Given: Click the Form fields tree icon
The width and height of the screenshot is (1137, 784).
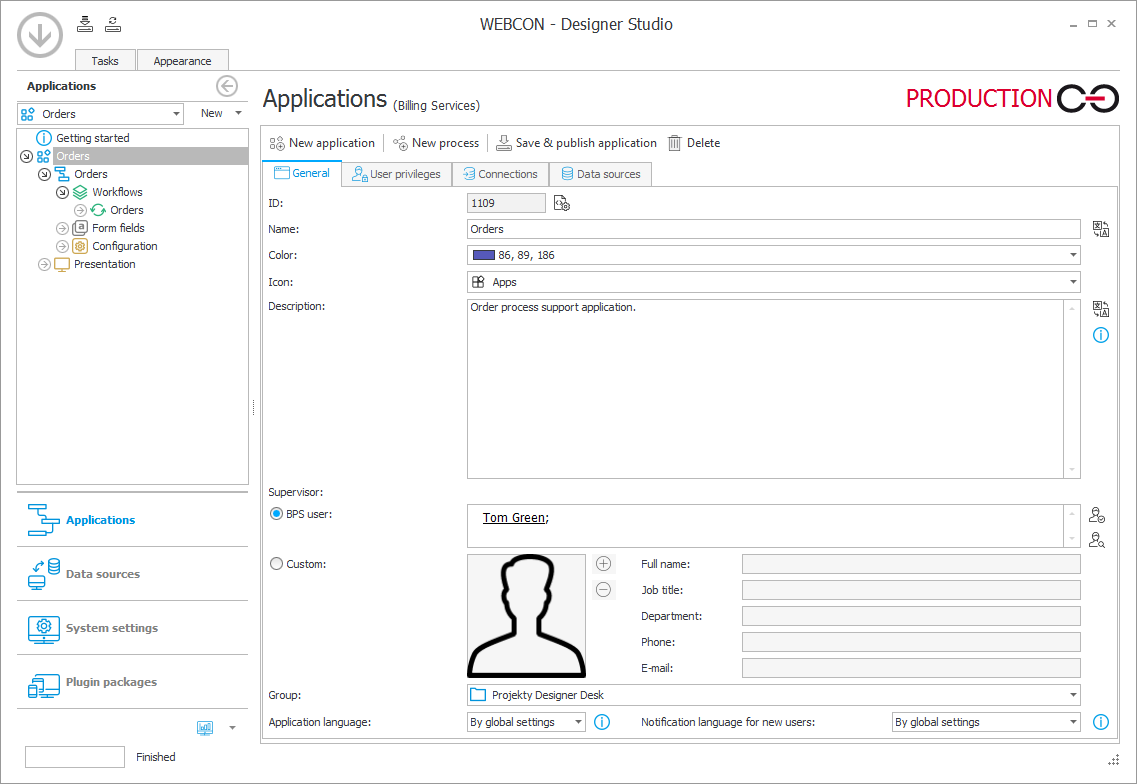Looking at the screenshot, I should (x=80, y=228).
